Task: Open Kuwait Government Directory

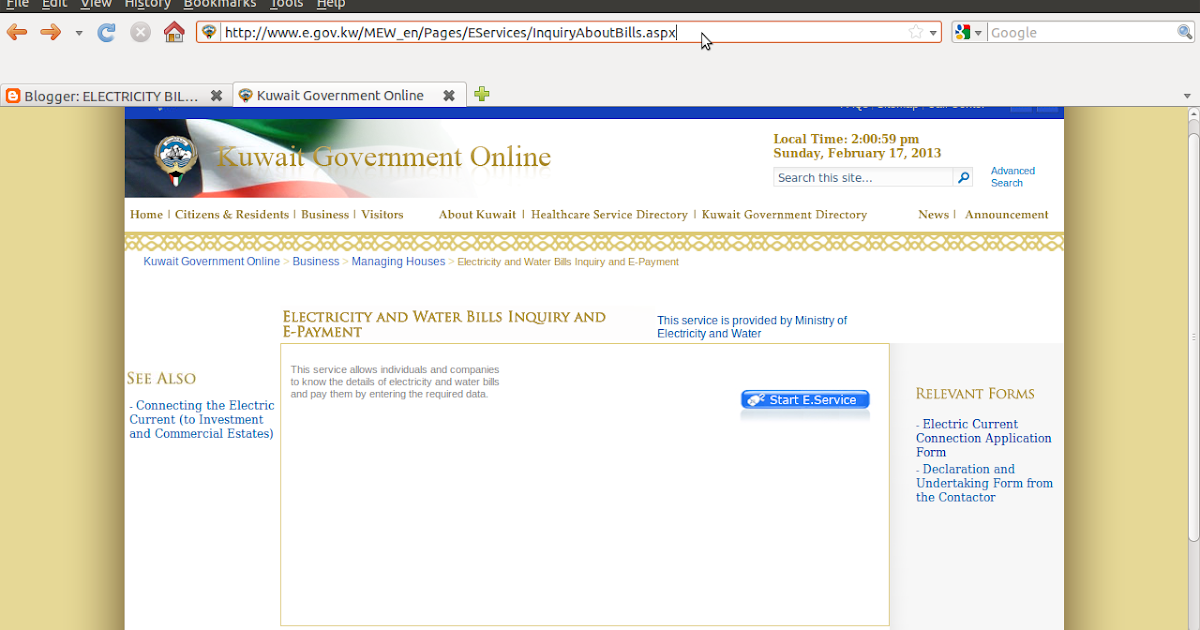Action: (784, 214)
